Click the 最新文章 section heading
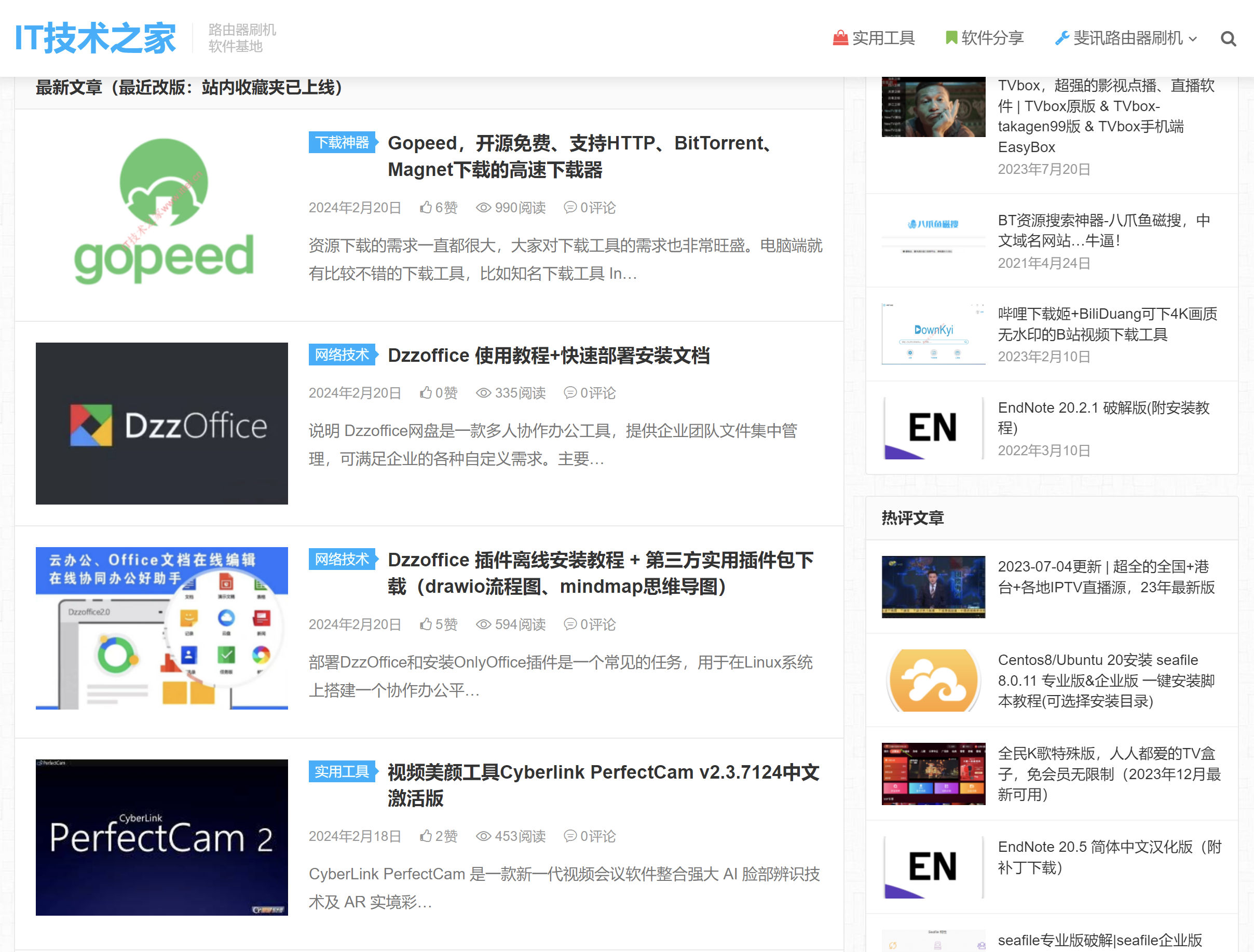This screenshot has height=952, width=1254. tap(190, 87)
